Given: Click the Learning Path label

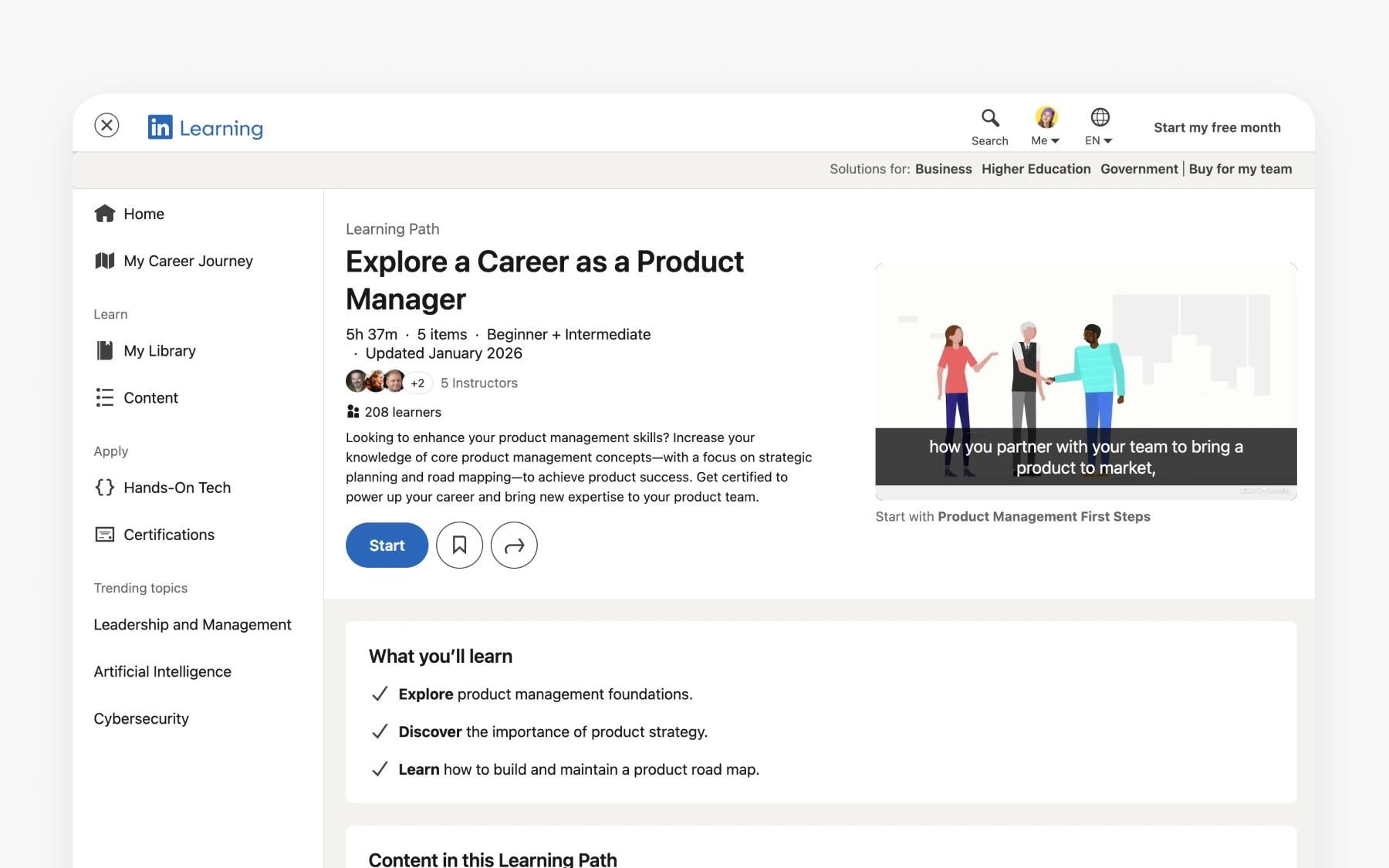Looking at the screenshot, I should tap(392, 228).
